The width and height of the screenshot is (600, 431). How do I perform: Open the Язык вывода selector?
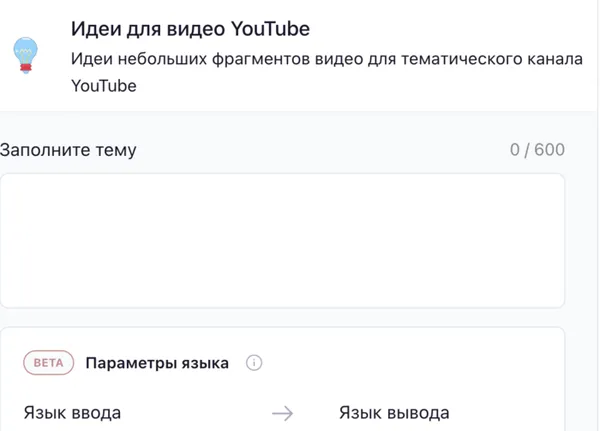click(394, 413)
